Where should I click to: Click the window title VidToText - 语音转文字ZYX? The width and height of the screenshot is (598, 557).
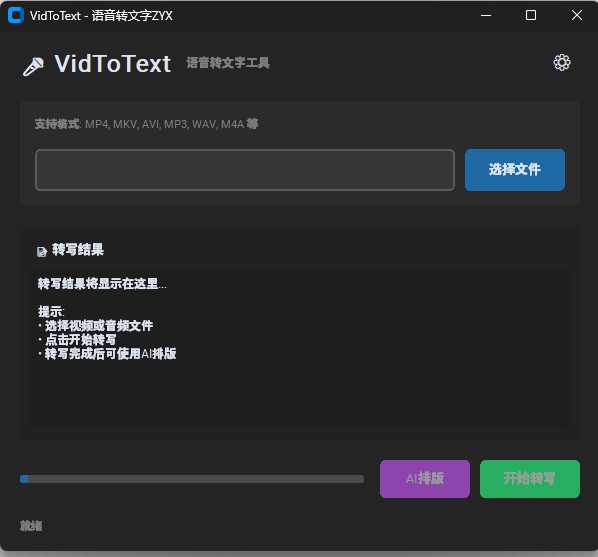coord(101,16)
